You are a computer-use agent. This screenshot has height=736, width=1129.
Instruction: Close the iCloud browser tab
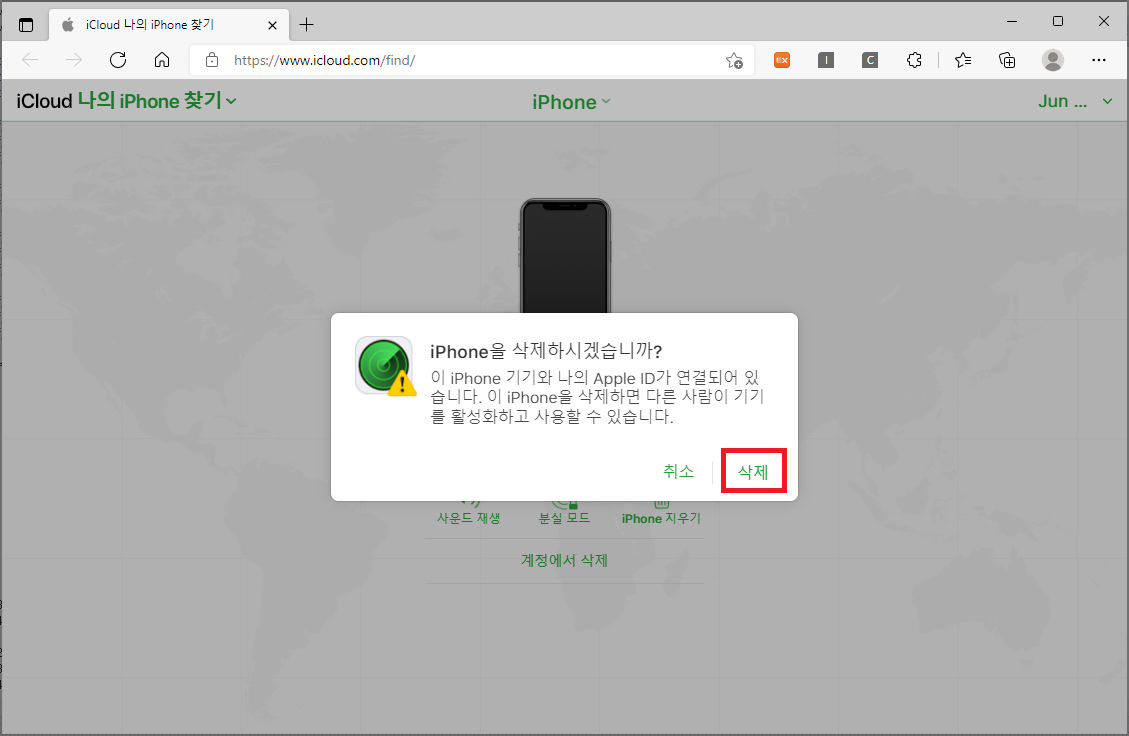tap(272, 25)
